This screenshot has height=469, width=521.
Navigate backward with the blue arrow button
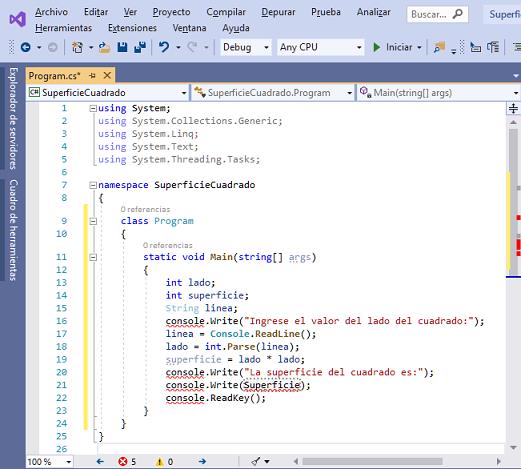click(x=26, y=48)
